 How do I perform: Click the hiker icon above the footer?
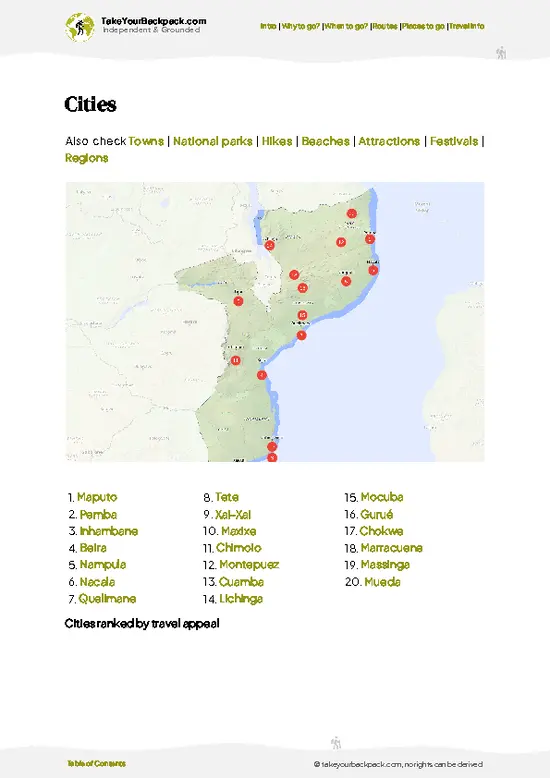point(336,743)
